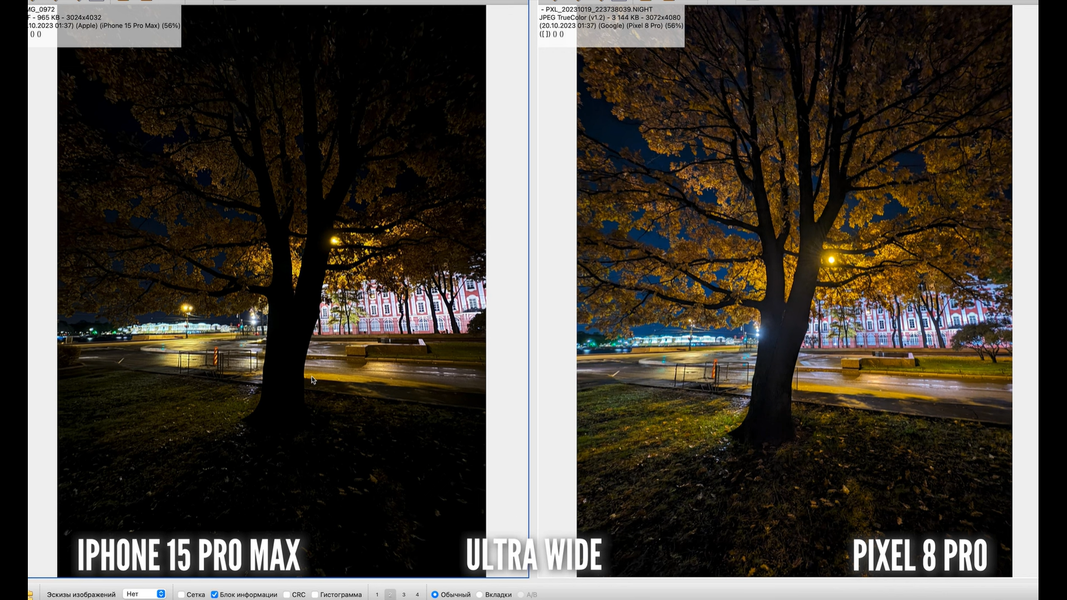The width and height of the screenshot is (1067, 600).
Task: Choose the "Вкладки" radio option
Action: [480, 595]
